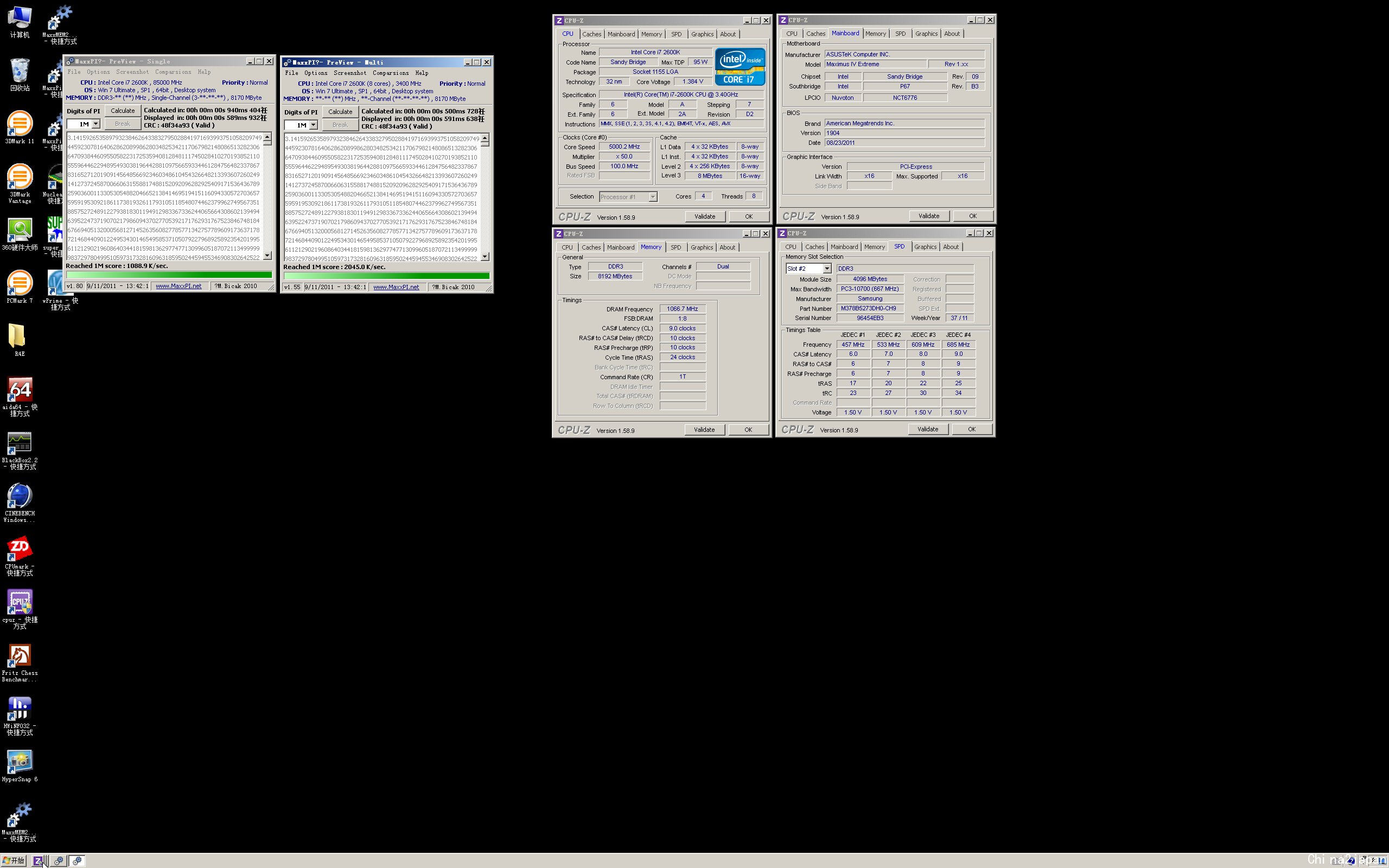Open Screenshot menu in MaxxPI Multi
Image resolution: width=1389 pixels, height=868 pixels.
click(349, 73)
